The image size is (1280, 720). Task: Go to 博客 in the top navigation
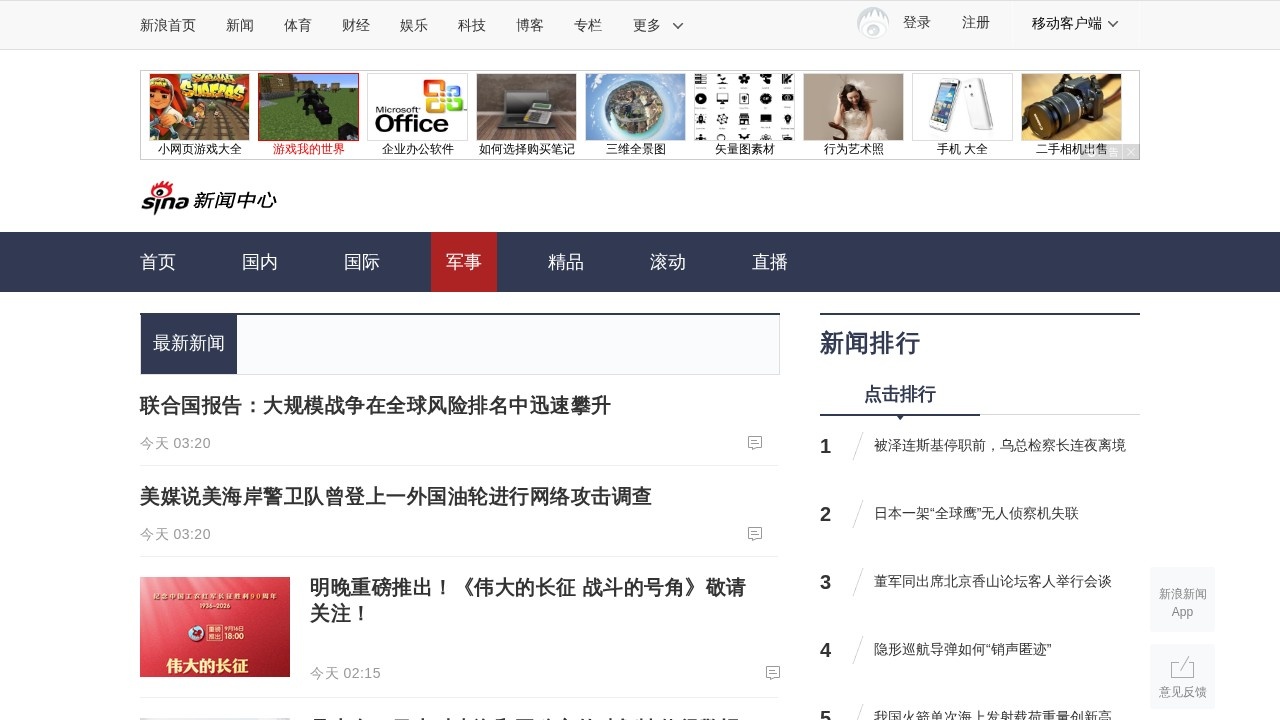[530, 25]
